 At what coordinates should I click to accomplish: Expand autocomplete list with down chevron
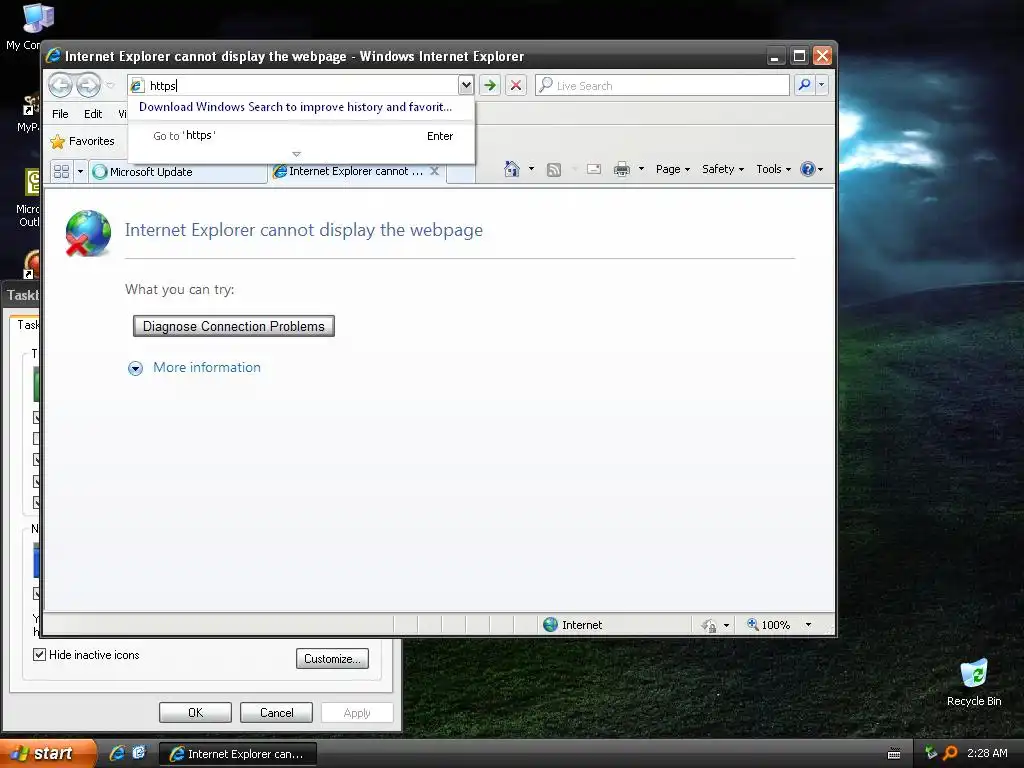coord(296,154)
